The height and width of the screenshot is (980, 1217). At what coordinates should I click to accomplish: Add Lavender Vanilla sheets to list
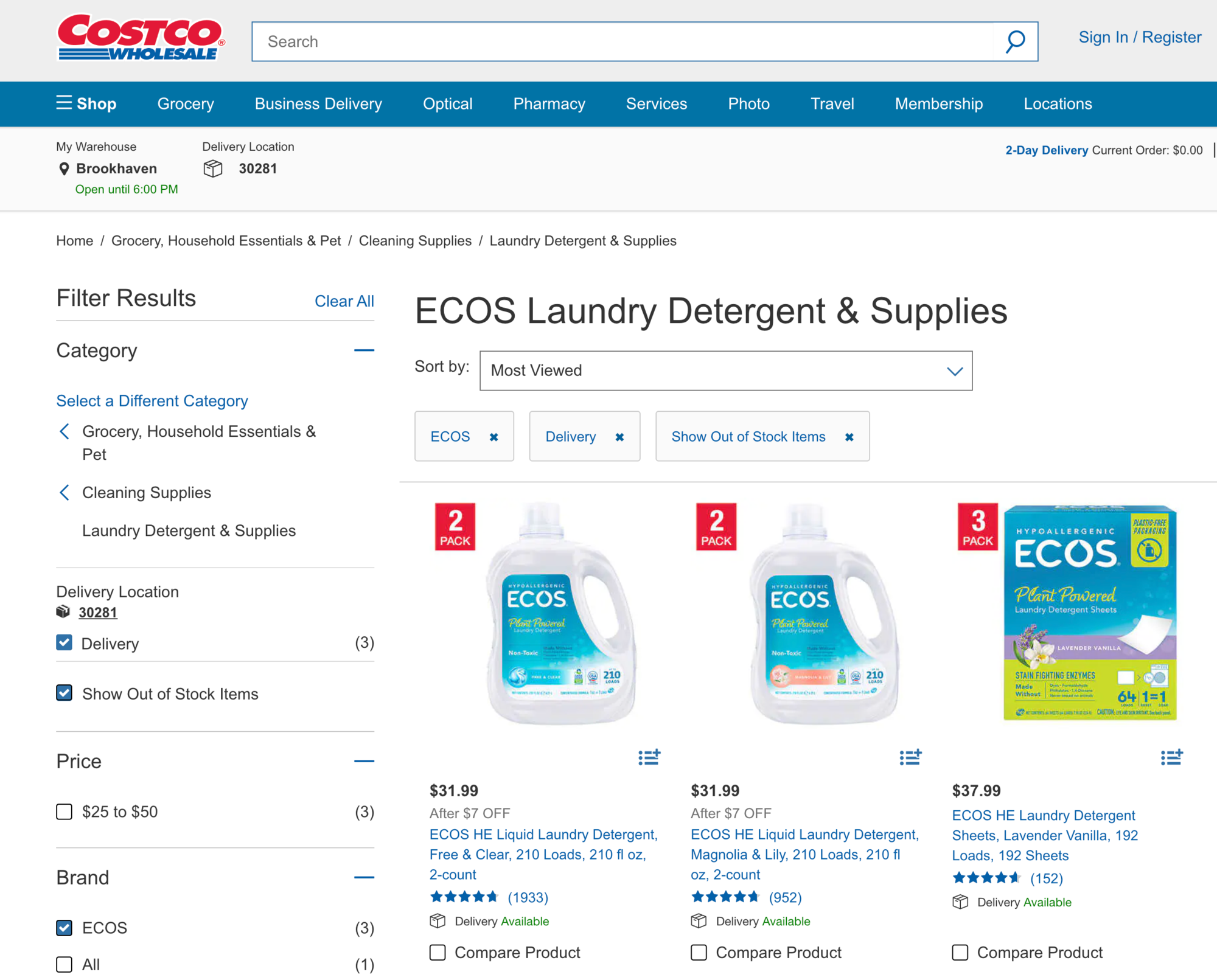[1171, 757]
